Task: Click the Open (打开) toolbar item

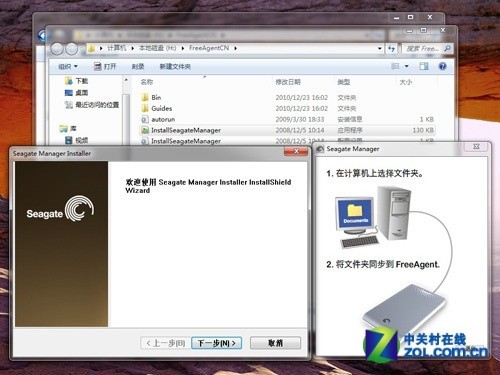Action: [105, 67]
